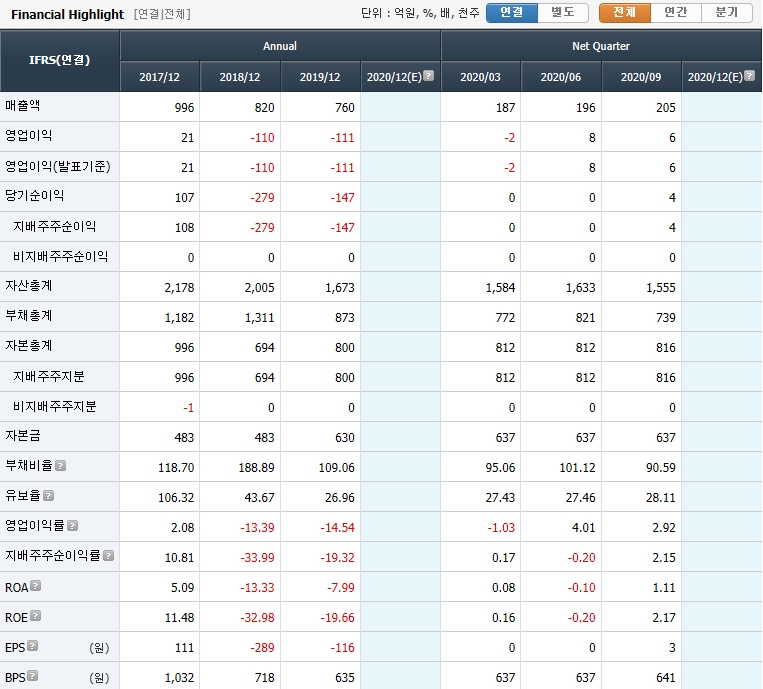The width and height of the screenshot is (763, 689).
Task: Click the 부채총계 2018/12 value 1,311
Action: click(259, 318)
